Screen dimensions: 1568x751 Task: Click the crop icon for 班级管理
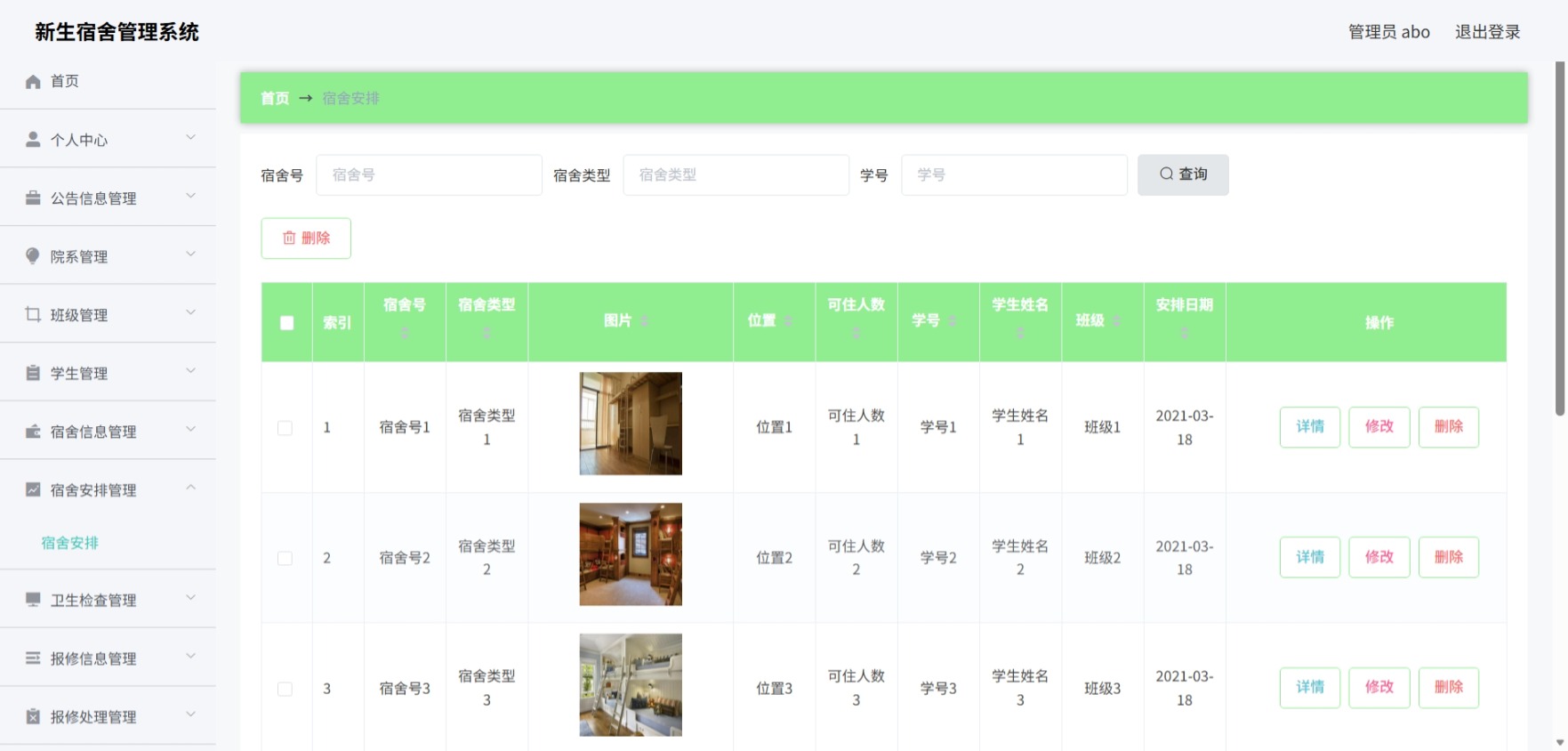(x=33, y=314)
